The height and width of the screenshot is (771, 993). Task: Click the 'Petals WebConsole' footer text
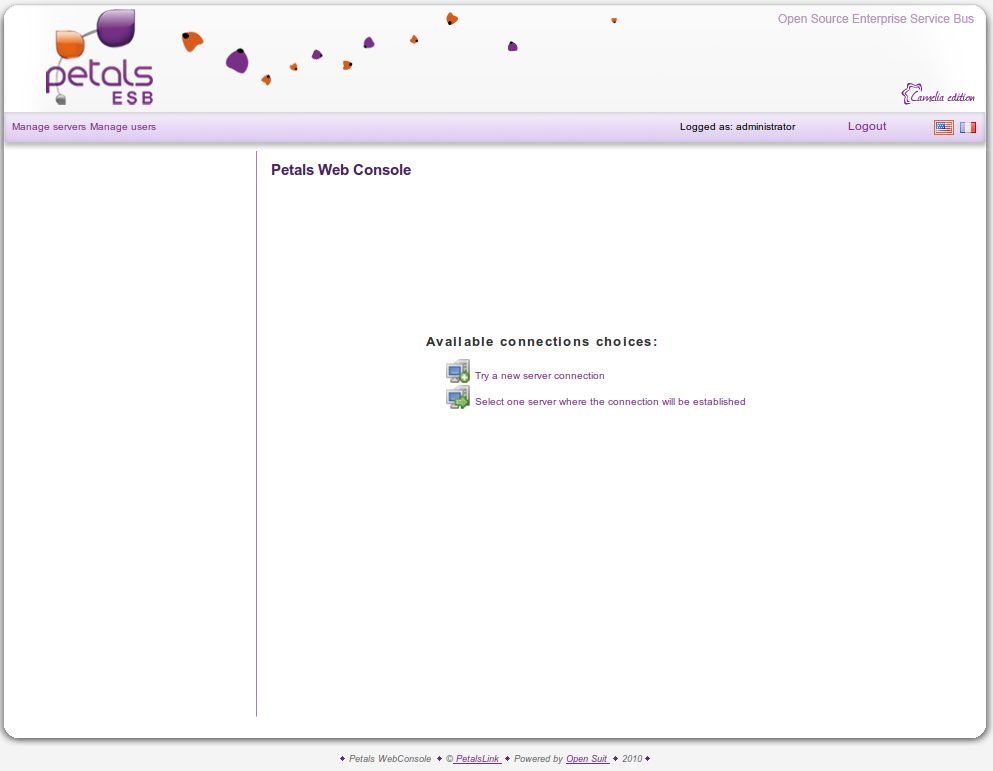tap(390, 759)
